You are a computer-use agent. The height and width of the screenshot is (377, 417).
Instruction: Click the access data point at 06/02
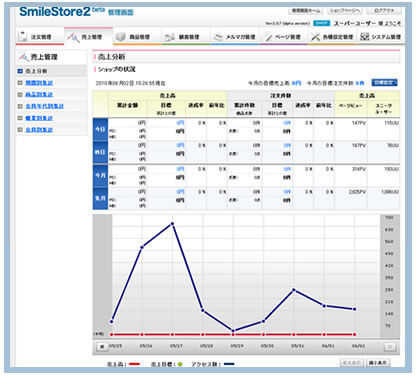coord(355,309)
